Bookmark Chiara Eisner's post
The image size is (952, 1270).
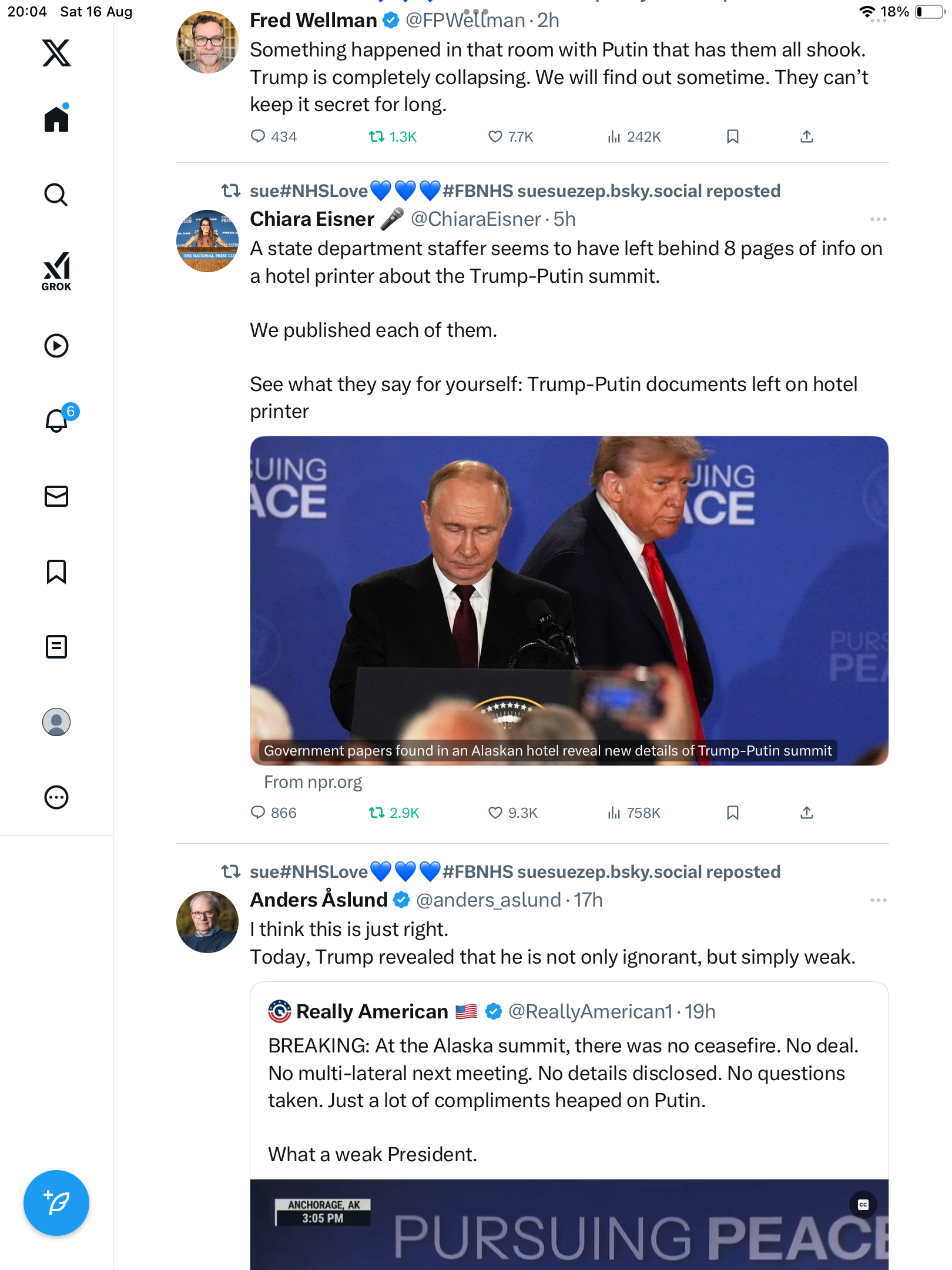732,813
